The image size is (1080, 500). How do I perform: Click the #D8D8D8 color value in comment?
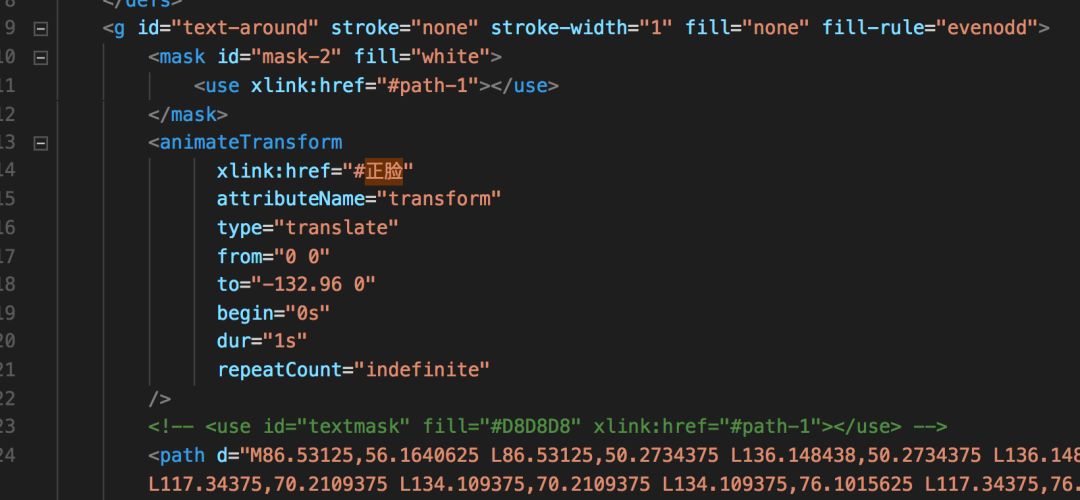coord(530,428)
